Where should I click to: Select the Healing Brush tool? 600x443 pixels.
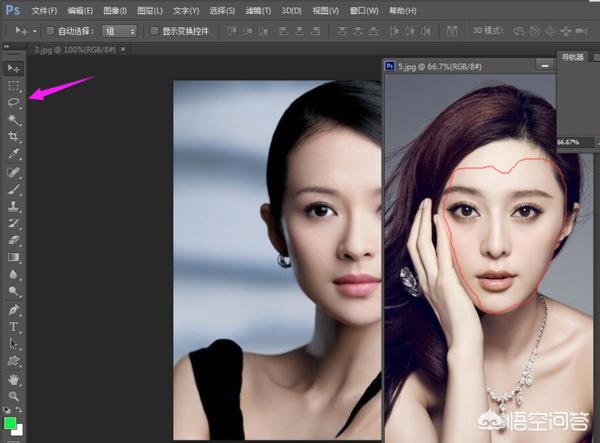coord(13,173)
